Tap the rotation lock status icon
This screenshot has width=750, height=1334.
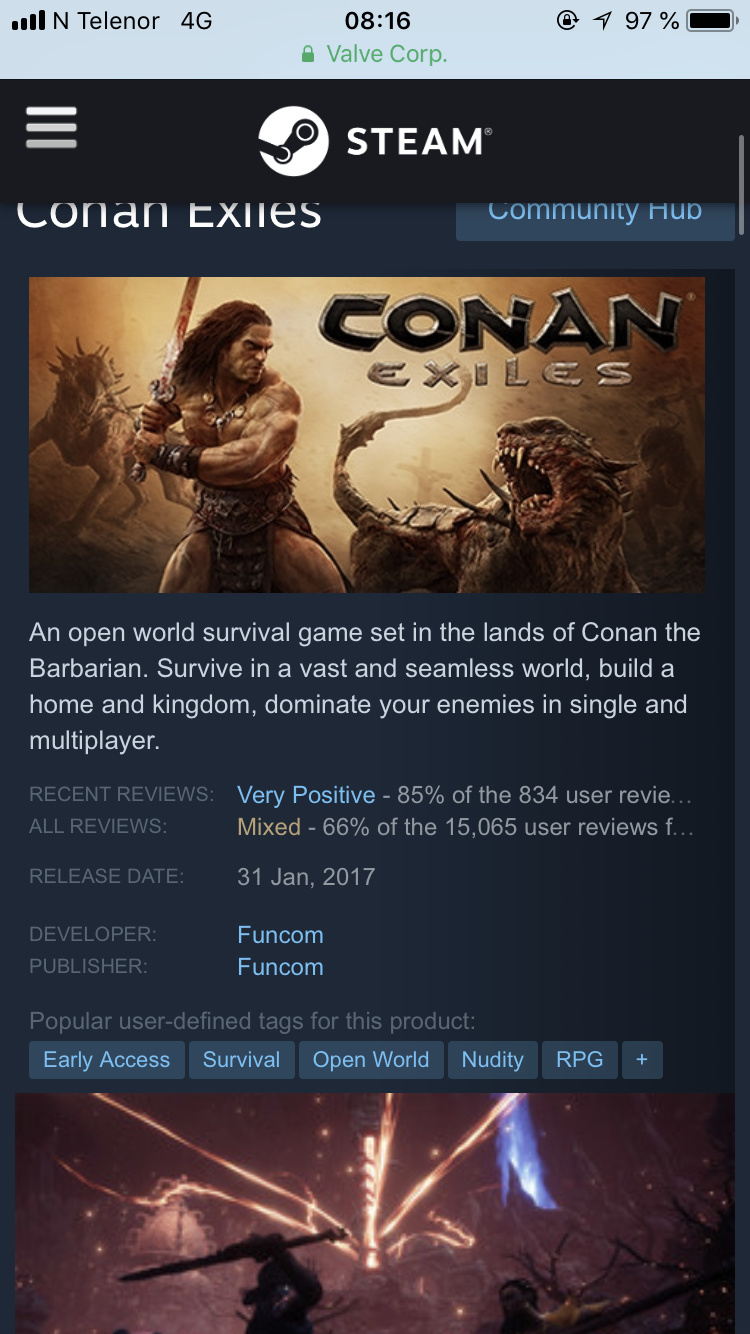pos(567,20)
